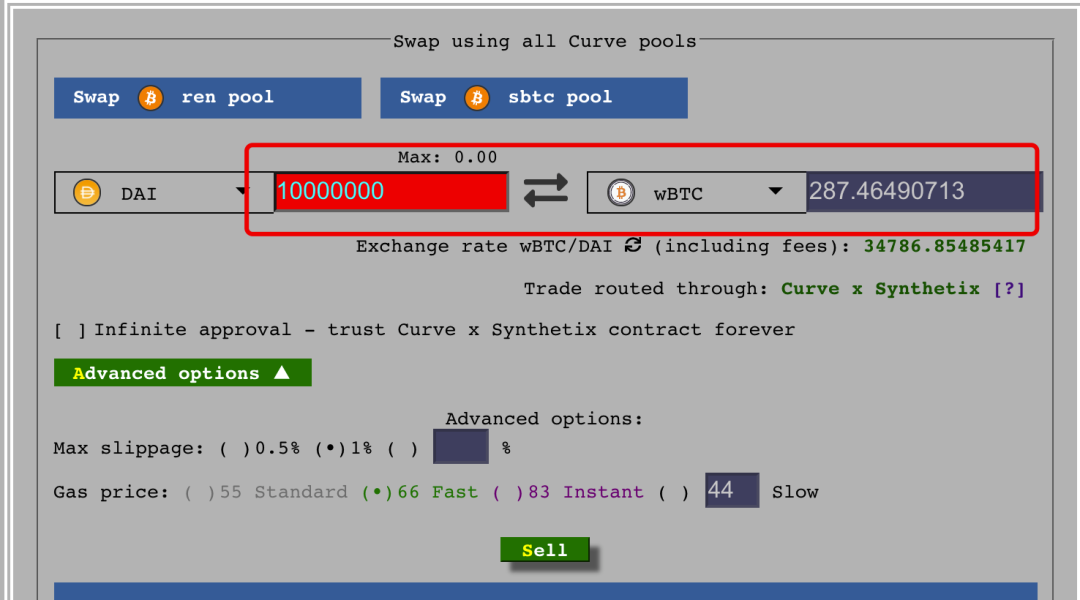1080x600 pixels.
Task: Click the Swap sbtc pool button
Action: coord(534,98)
